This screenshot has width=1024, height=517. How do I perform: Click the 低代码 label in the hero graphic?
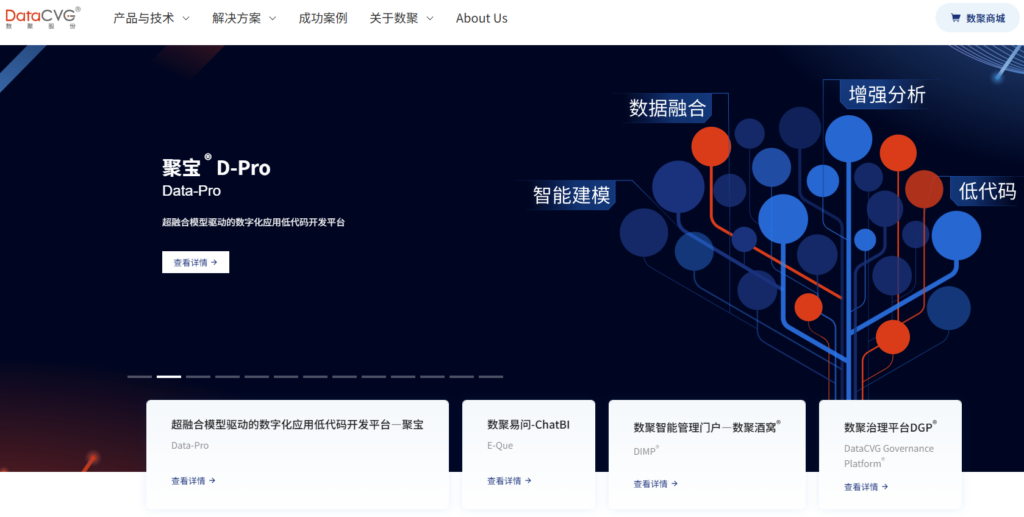[x=987, y=191]
